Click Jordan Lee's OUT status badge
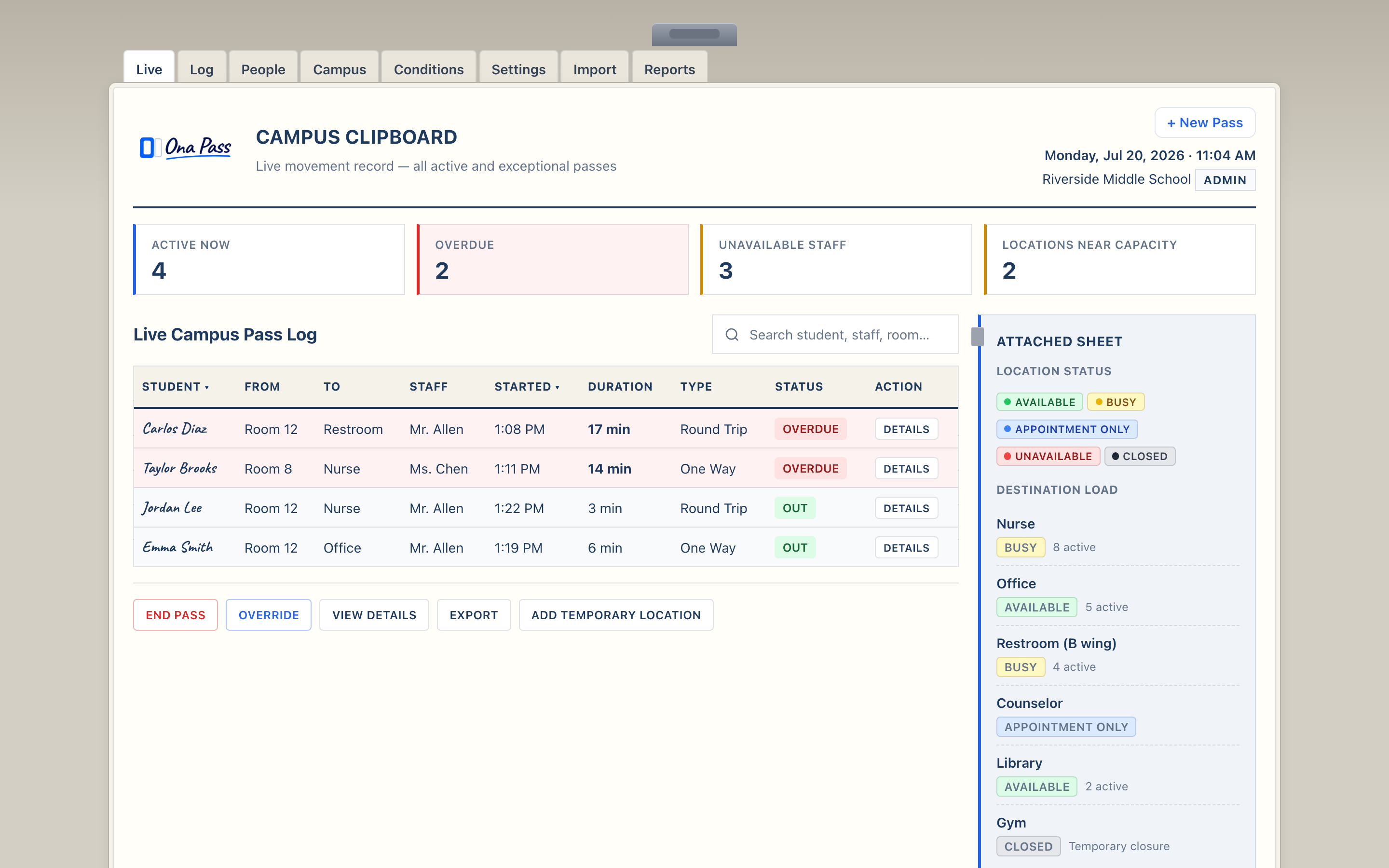Screen dimensions: 1389x868 pos(795,508)
